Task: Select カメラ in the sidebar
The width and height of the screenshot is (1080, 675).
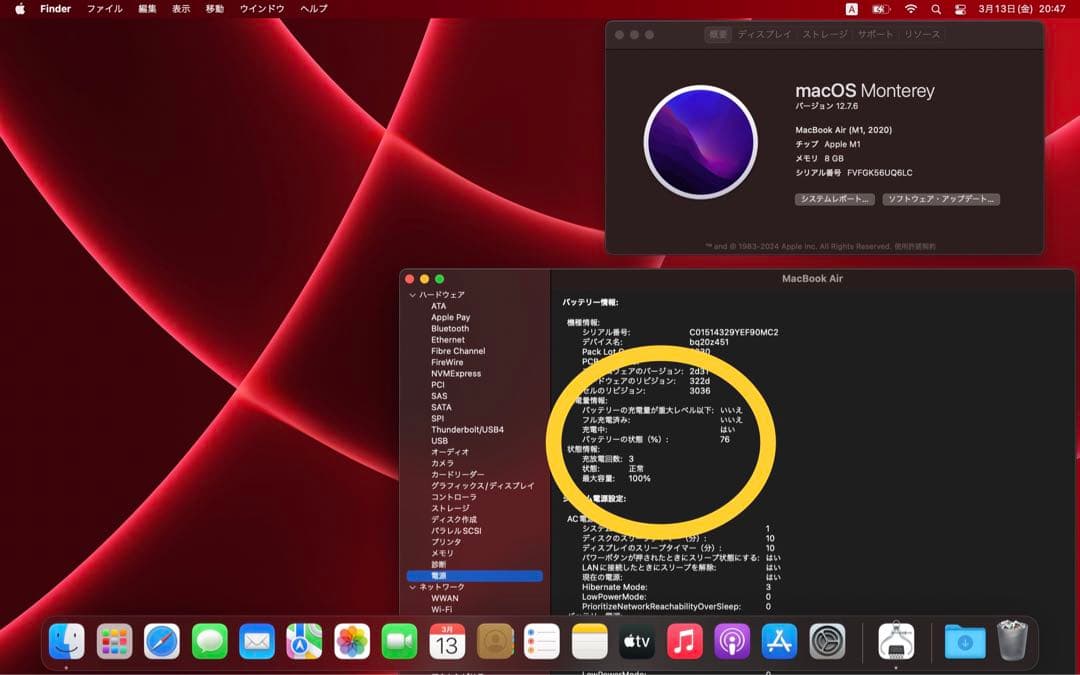Action: [442, 464]
